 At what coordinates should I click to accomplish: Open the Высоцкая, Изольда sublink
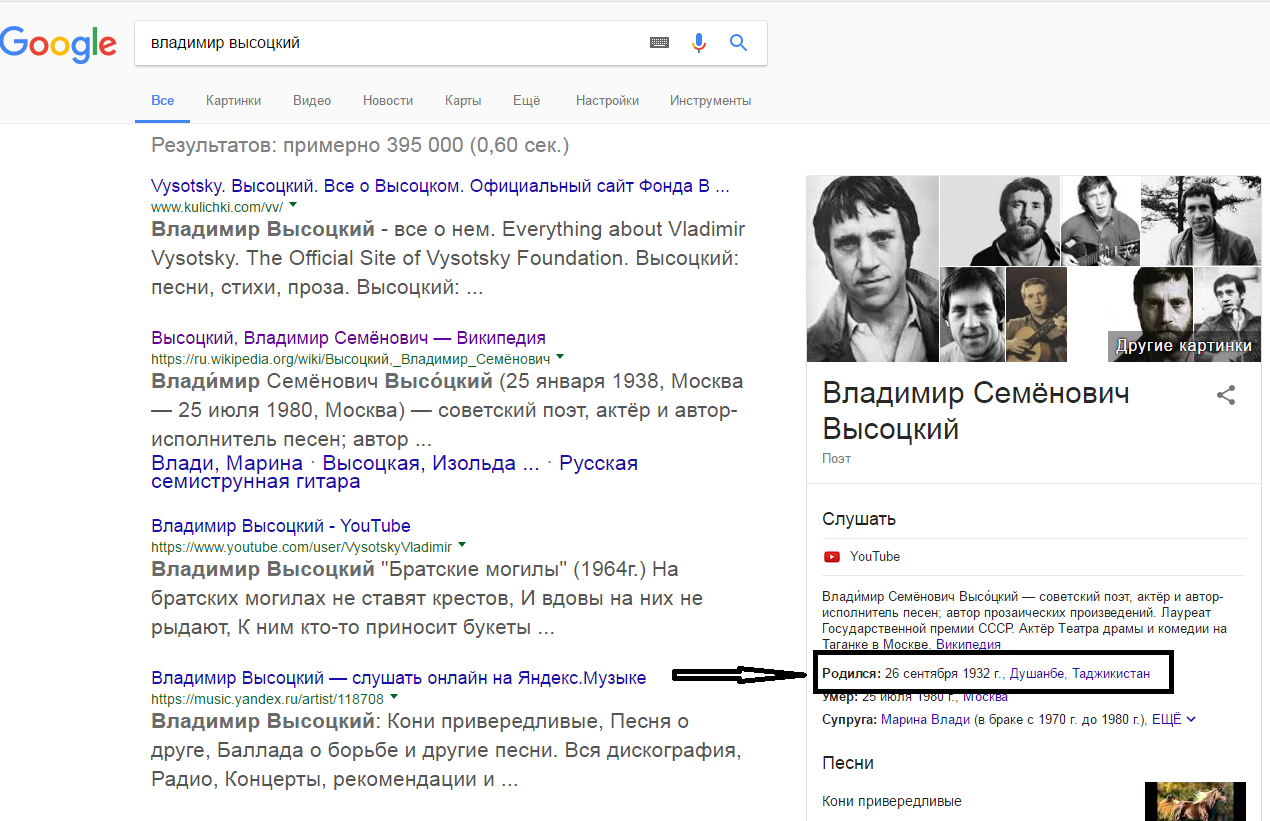431,464
